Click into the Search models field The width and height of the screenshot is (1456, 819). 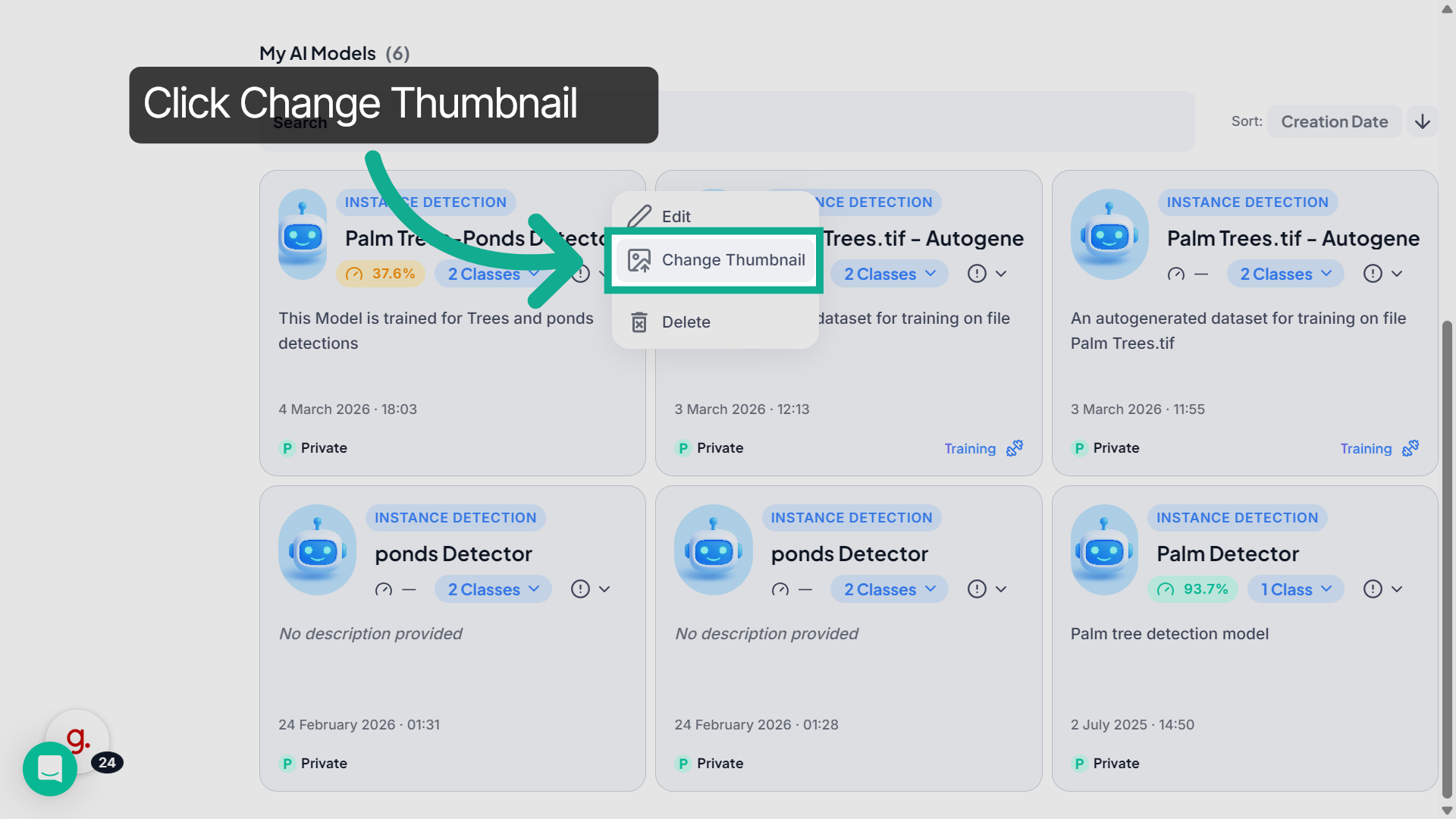[x=726, y=121]
